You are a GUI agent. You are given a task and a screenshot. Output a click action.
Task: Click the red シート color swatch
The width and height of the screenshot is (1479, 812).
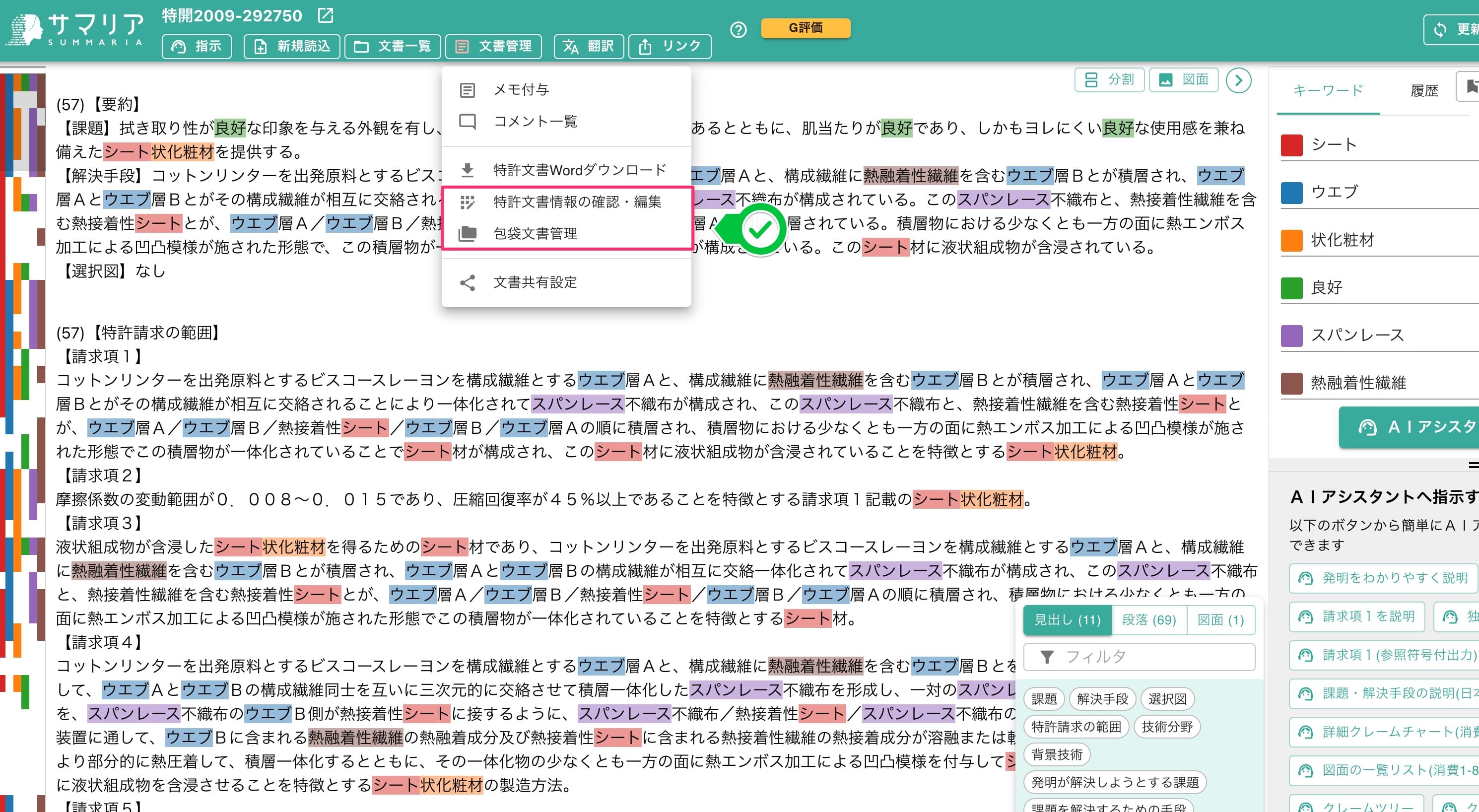pyautogui.click(x=1291, y=145)
